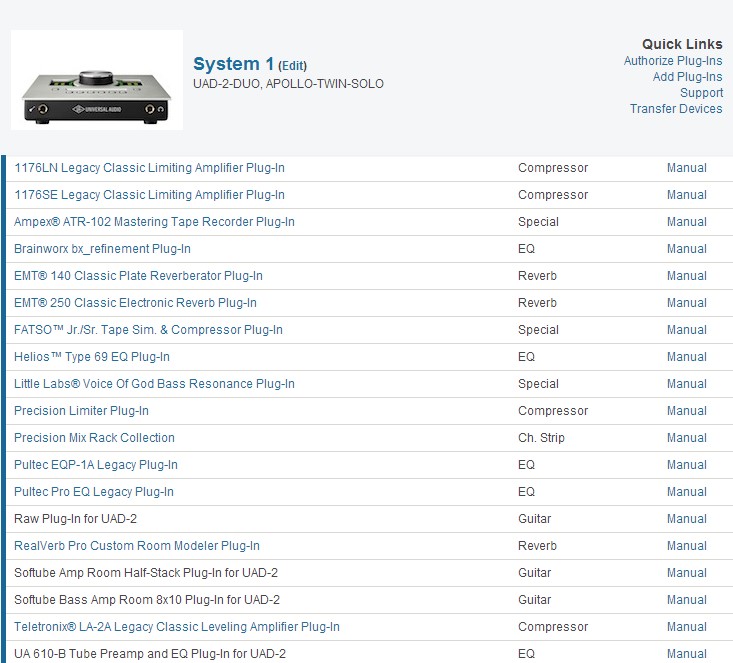733x663 pixels.
Task: Click Ch. Strip cell in Precision Mix Rack row
Action: pyautogui.click(x=541, y=438)
